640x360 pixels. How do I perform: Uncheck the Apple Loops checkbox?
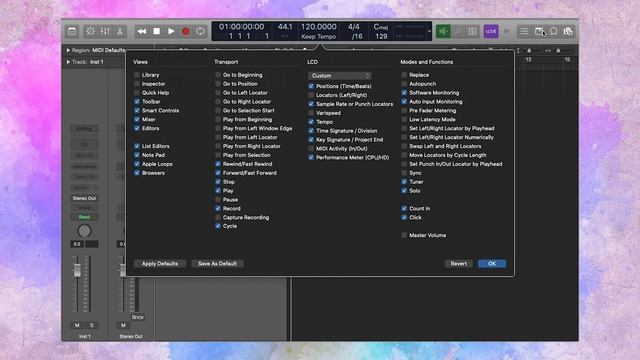137,164
